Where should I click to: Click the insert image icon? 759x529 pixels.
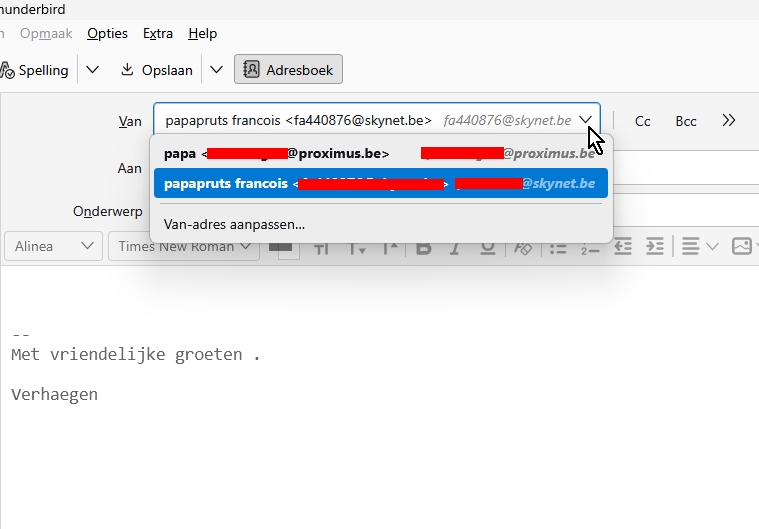point(742,246)
